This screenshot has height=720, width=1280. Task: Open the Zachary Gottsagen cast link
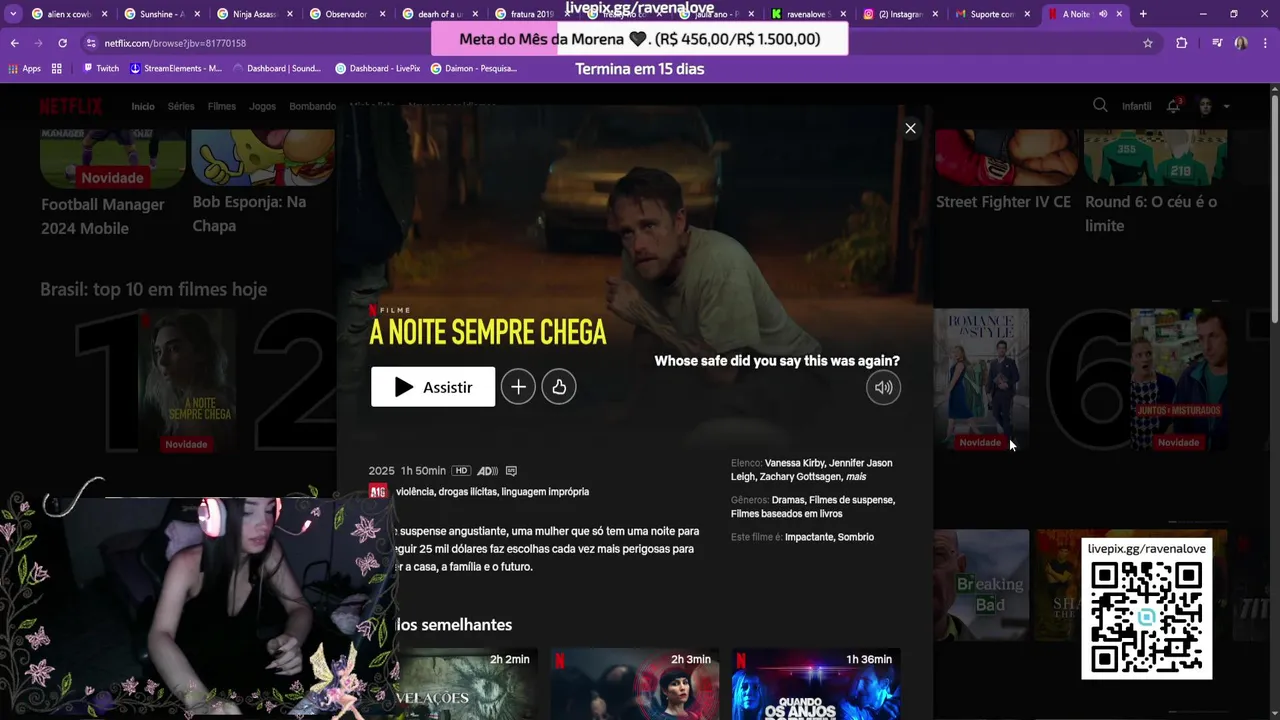click(801, 477)
